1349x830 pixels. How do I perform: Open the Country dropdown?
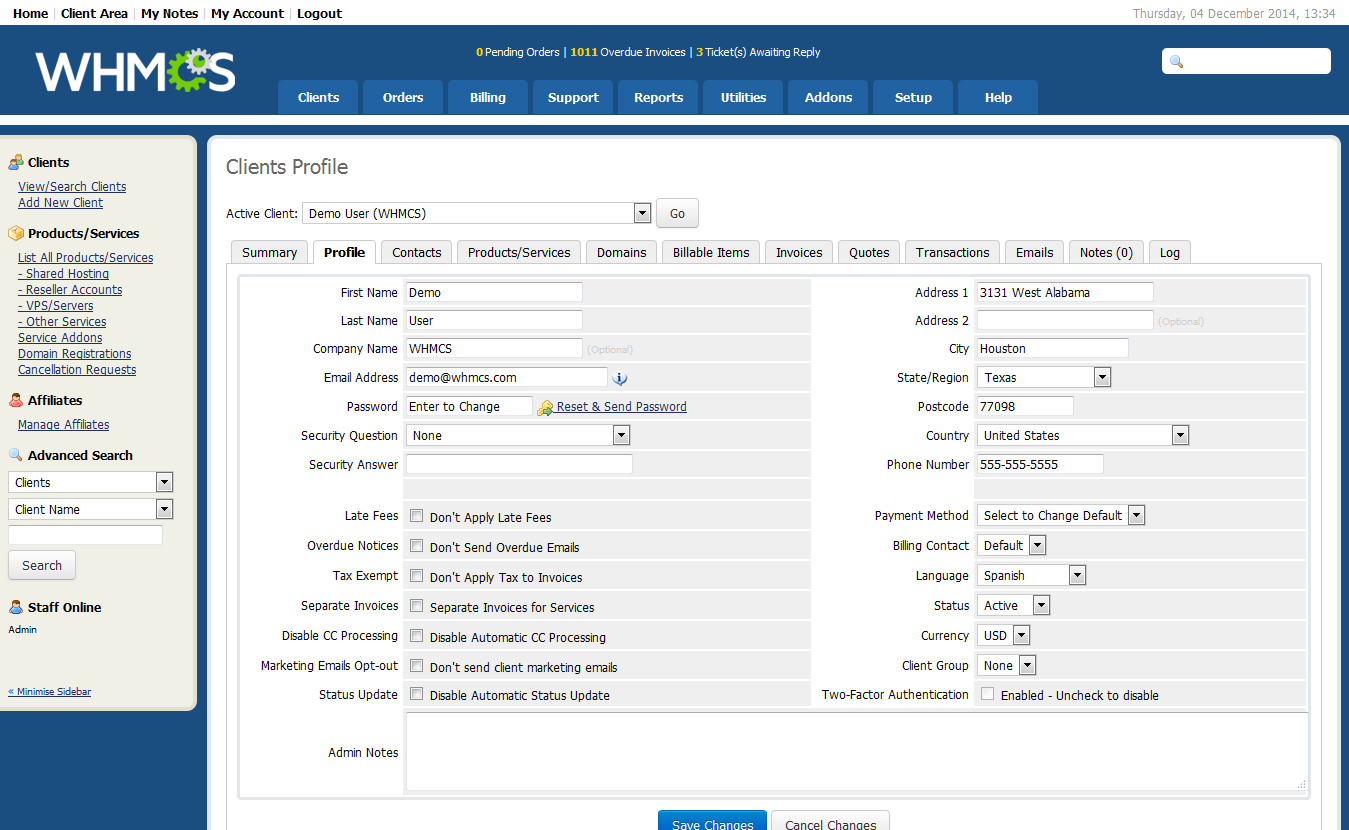pyautogui.click(x=1083, y=436)
